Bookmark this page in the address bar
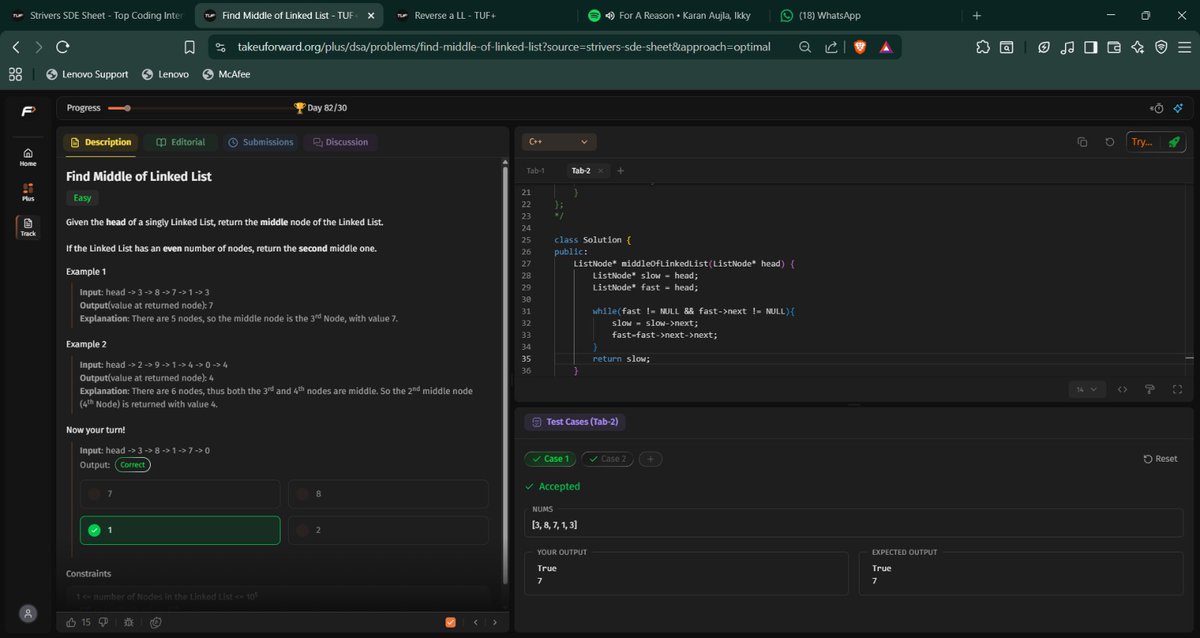This screenshot has width=1200, height=638. point(190,47)
